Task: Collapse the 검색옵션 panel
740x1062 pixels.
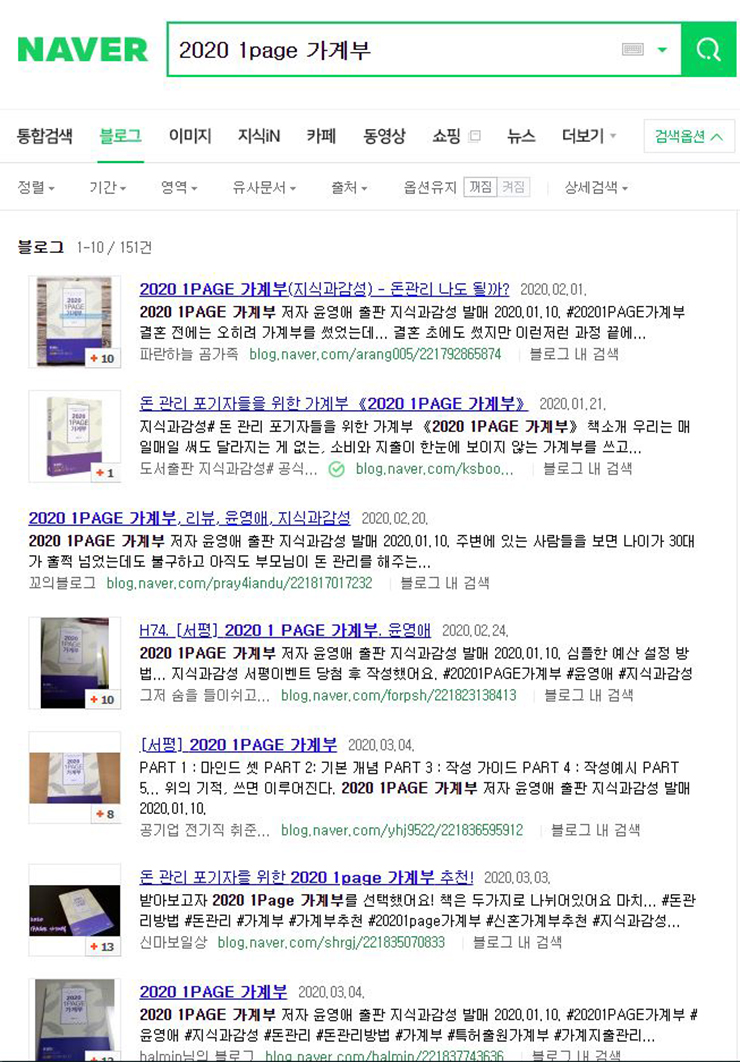Action: click(689, 136)
